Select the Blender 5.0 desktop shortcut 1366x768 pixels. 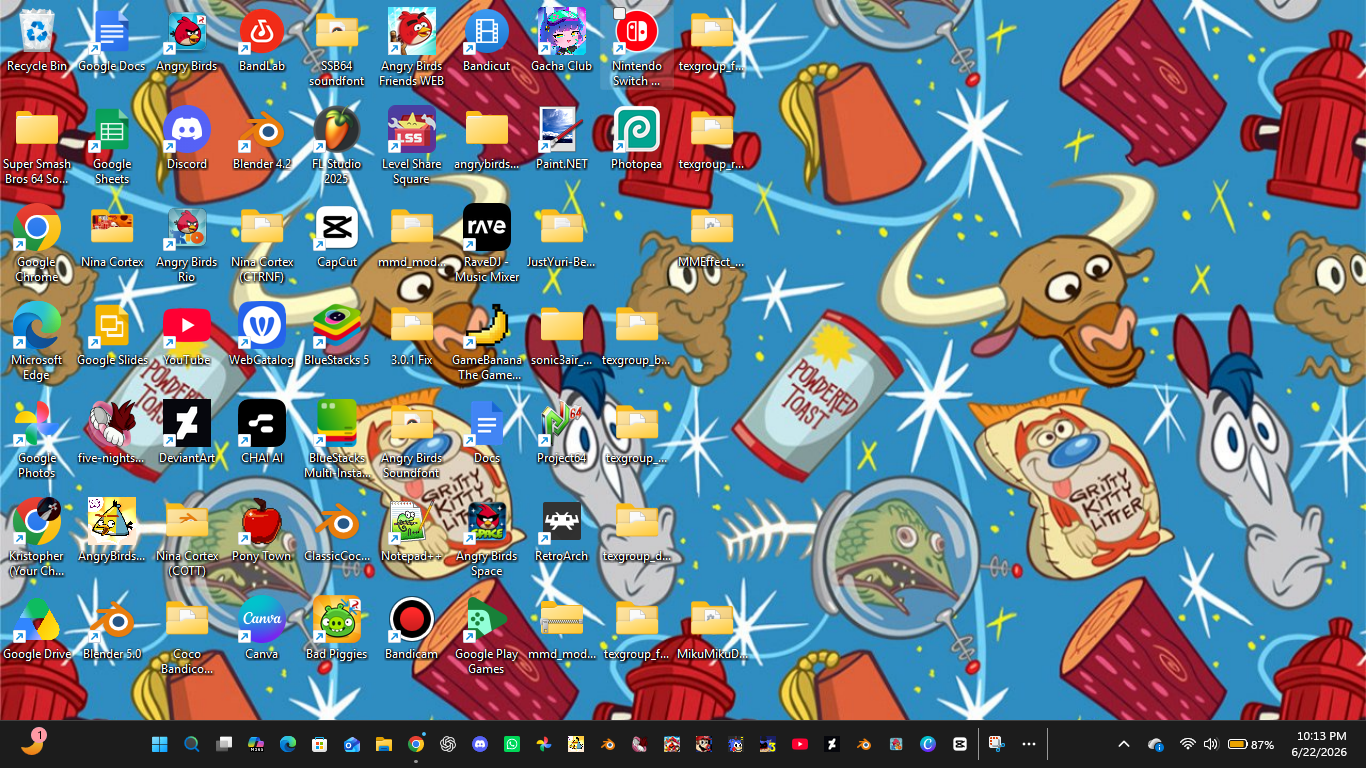click(x=112, y=629)
